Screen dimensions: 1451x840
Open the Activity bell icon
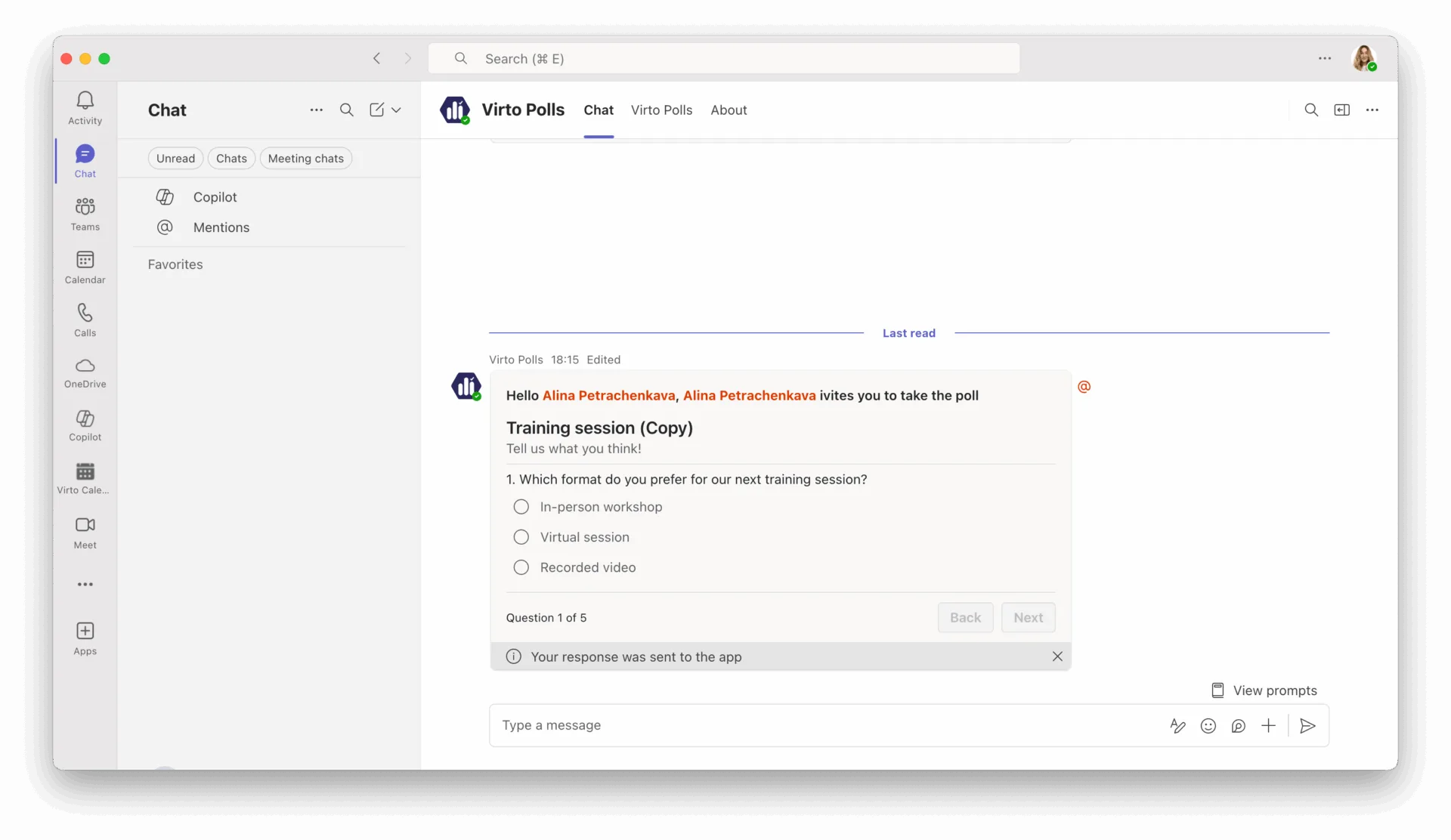tap(85, 100)
